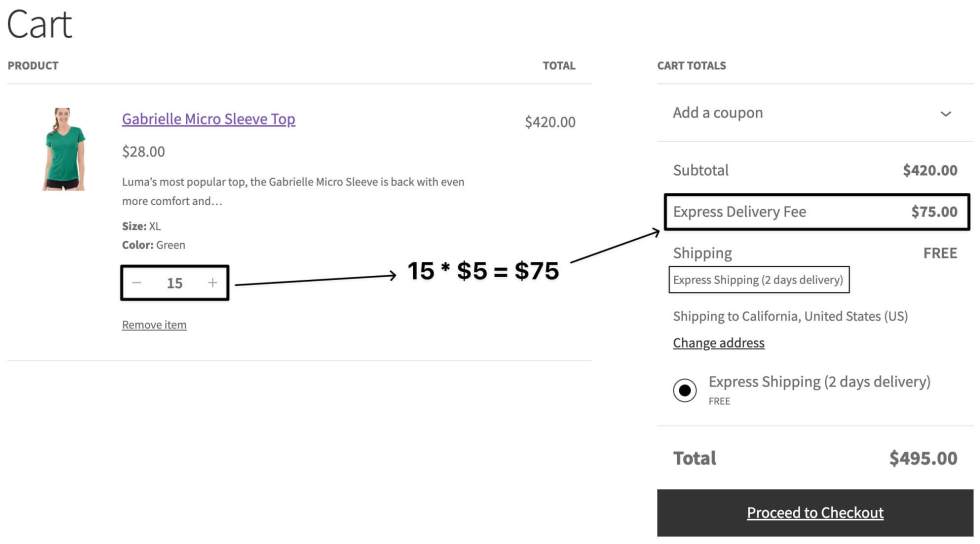This screenshot has height=544, width=980.
Task: Decrease quantity with the minus icon
Action: pos(137,283)
